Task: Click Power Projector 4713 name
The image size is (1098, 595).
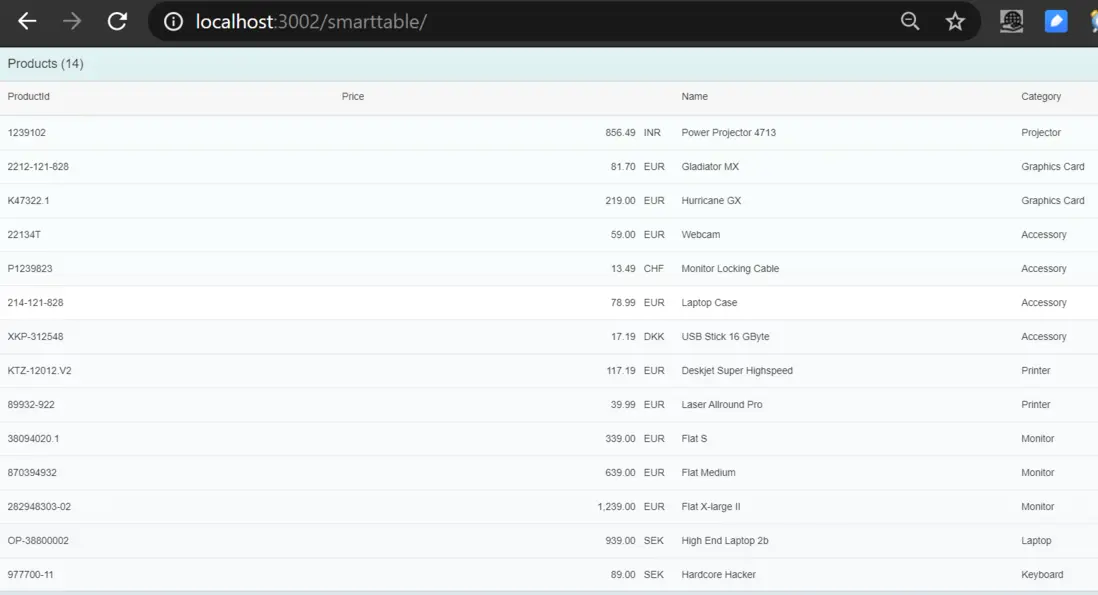Action: point(728,132)
